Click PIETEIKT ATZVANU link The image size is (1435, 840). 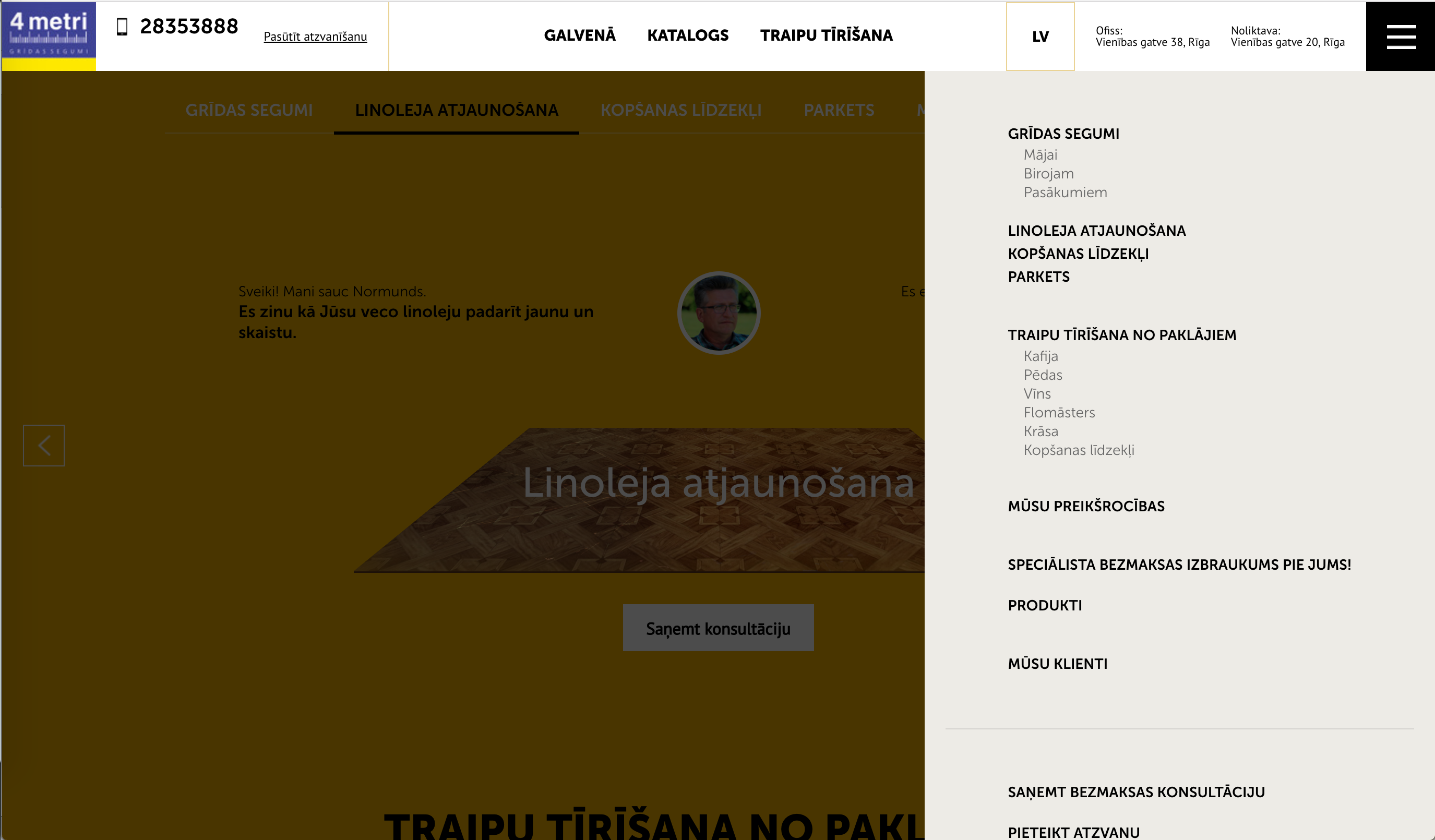click(x=1073, y=832)
